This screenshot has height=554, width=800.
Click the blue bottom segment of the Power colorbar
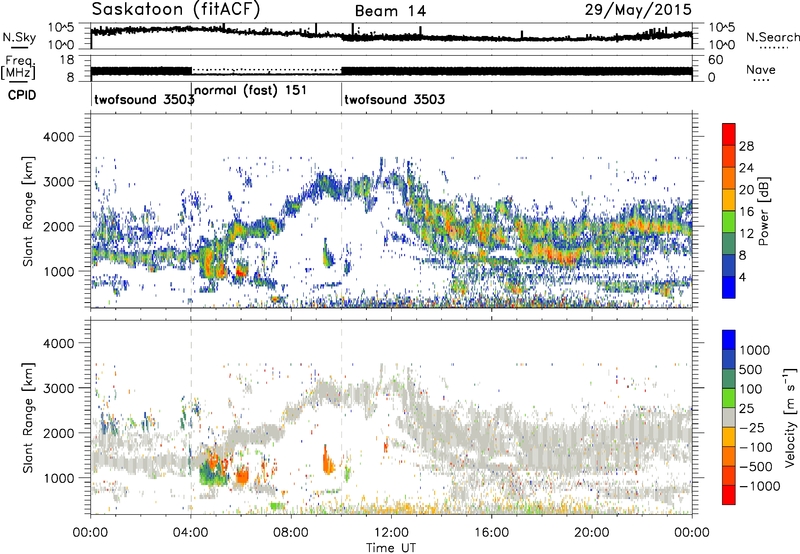click(x=729, y=287)
